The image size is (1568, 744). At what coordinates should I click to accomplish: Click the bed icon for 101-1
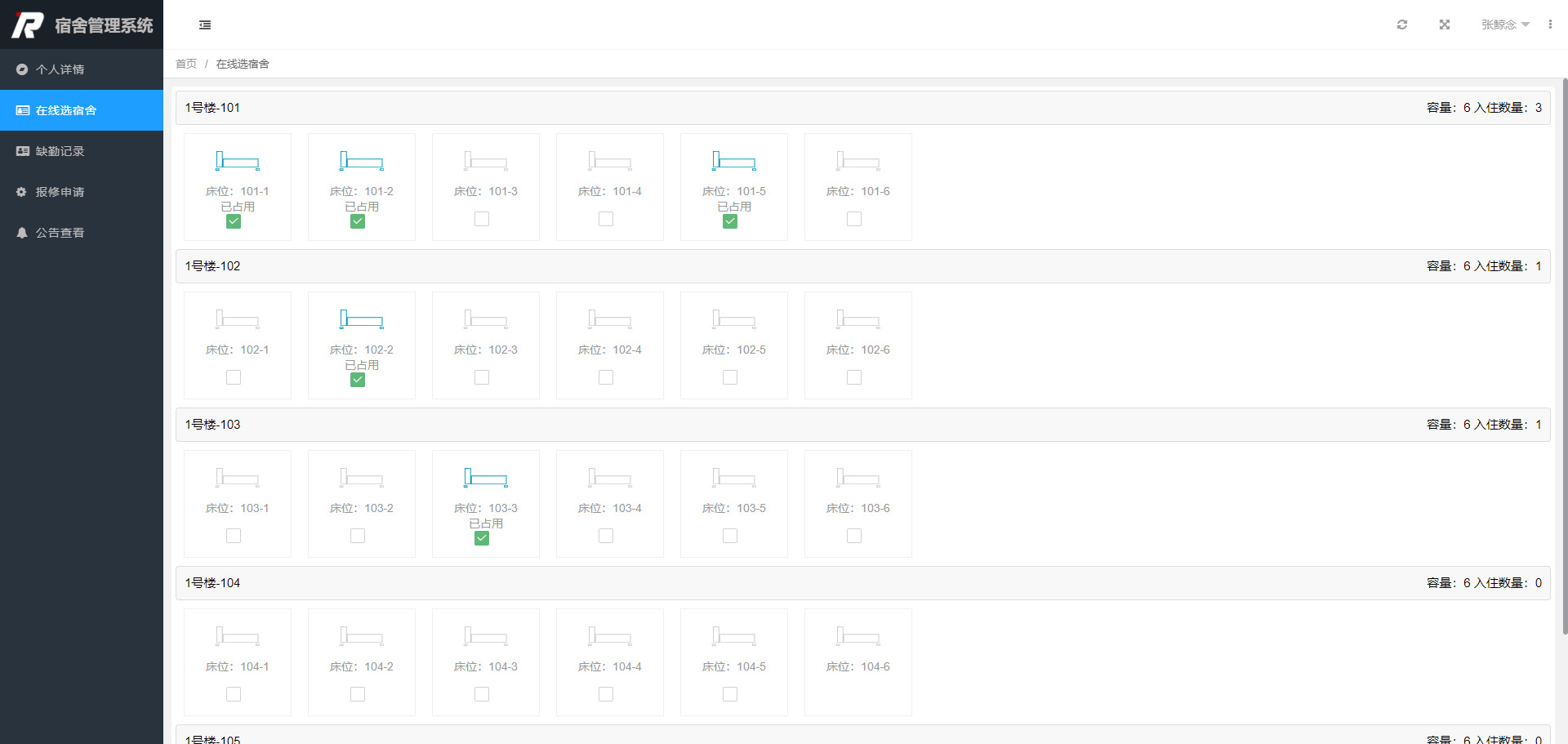[x=237, y=161]
